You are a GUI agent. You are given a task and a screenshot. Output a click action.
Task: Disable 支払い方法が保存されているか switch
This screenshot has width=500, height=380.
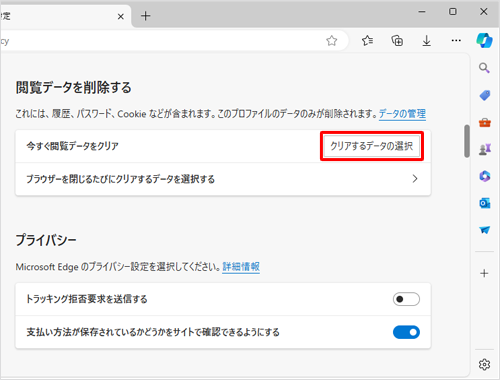(406, 332)
